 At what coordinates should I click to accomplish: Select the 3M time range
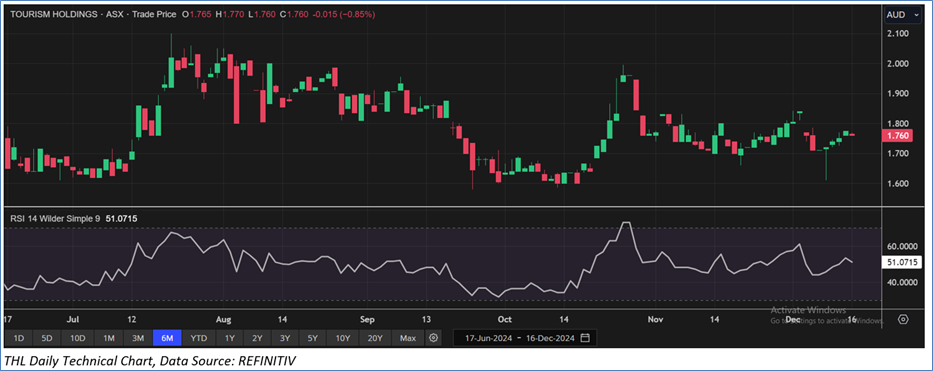[138, 338]
